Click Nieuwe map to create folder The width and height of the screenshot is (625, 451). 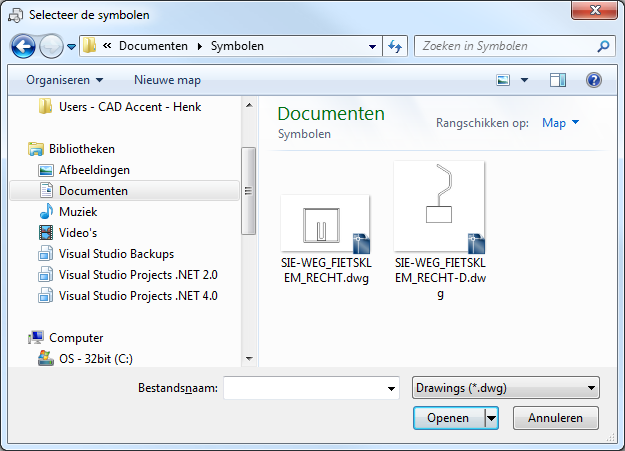click(x=167, y=79)
